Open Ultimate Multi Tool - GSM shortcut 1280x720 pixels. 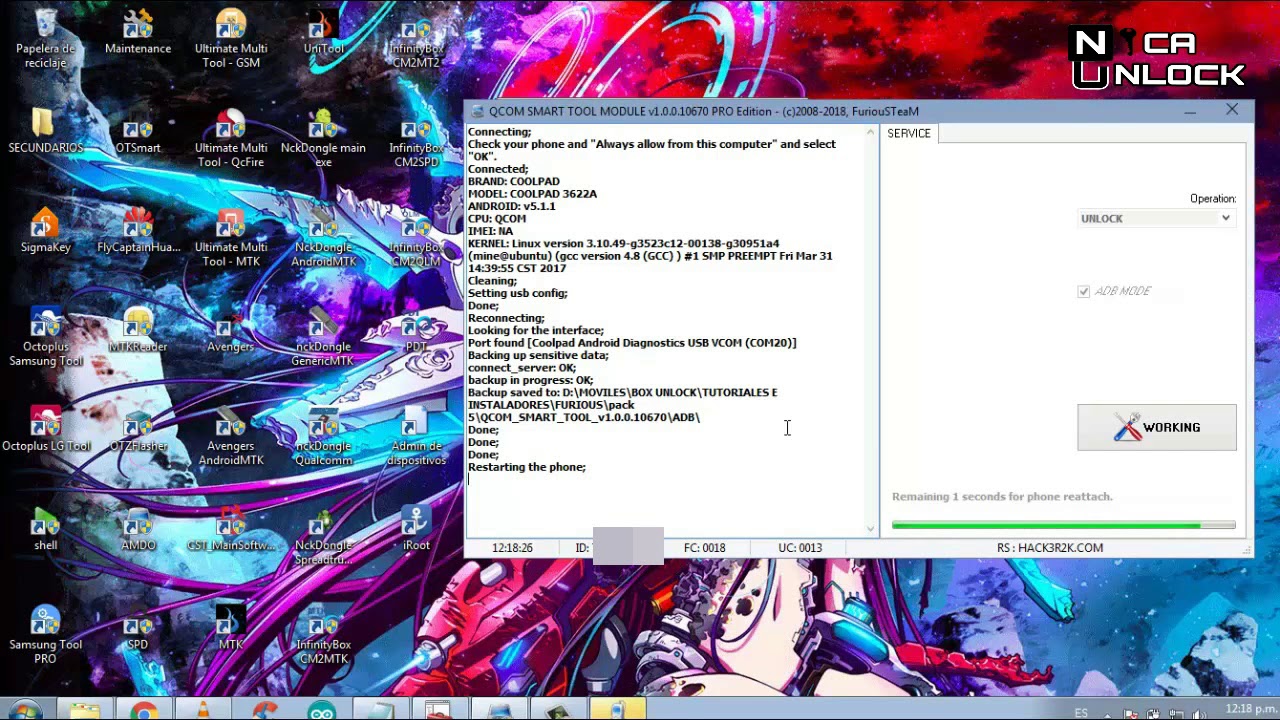[x=231, y=38]
